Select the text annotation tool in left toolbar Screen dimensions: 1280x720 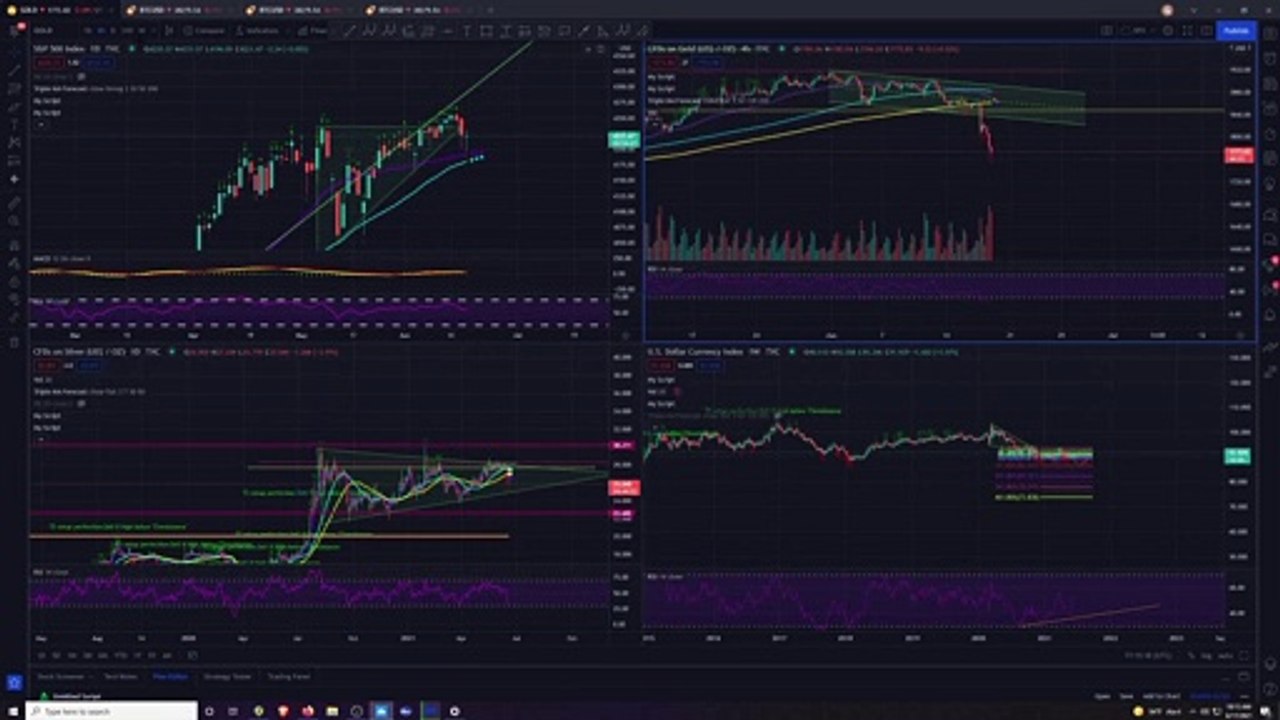14,125
